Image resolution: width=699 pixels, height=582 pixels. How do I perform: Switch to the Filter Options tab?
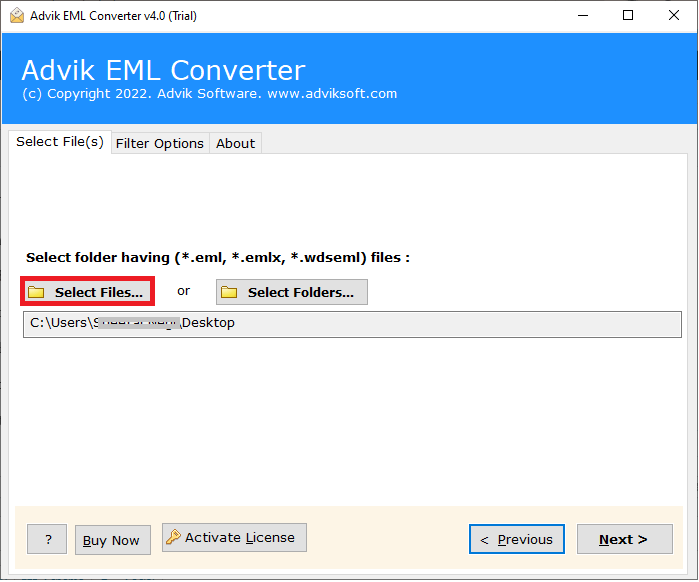(159, 143)
